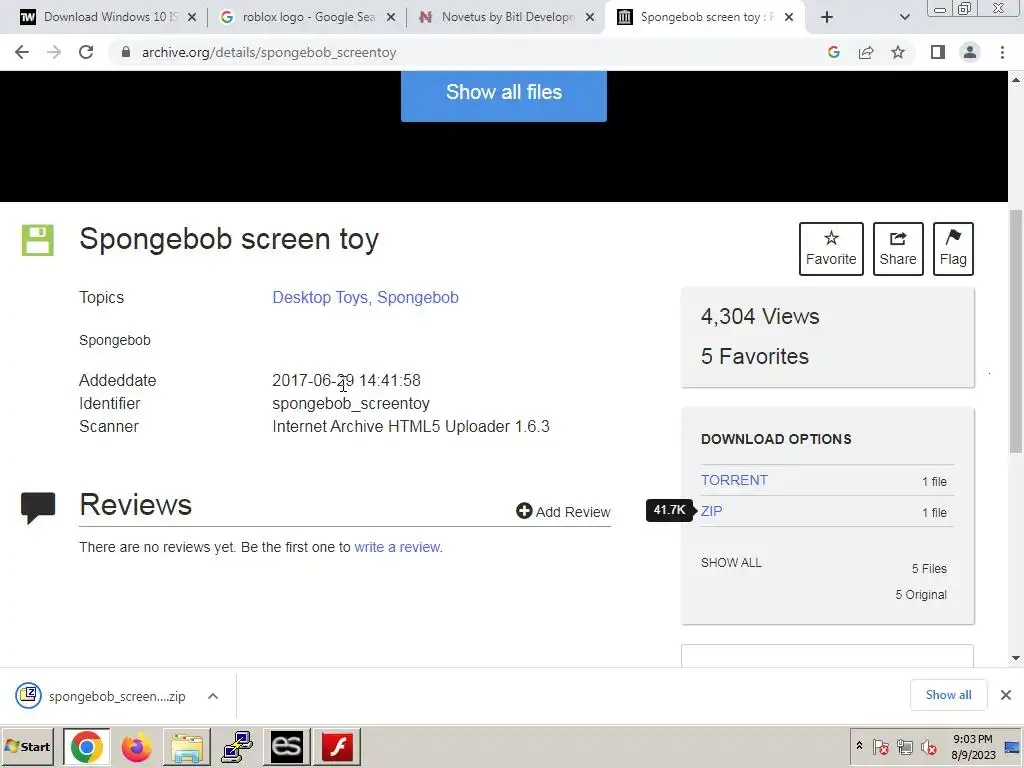Open the Chrome profile avatar

click(x=970, y=52)
